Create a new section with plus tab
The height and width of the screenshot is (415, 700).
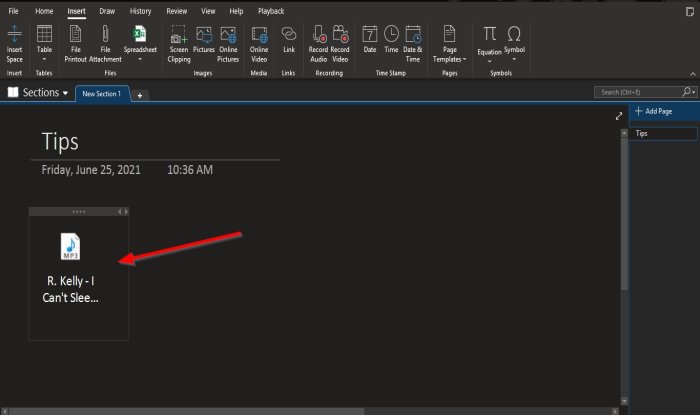coord(140,95)
